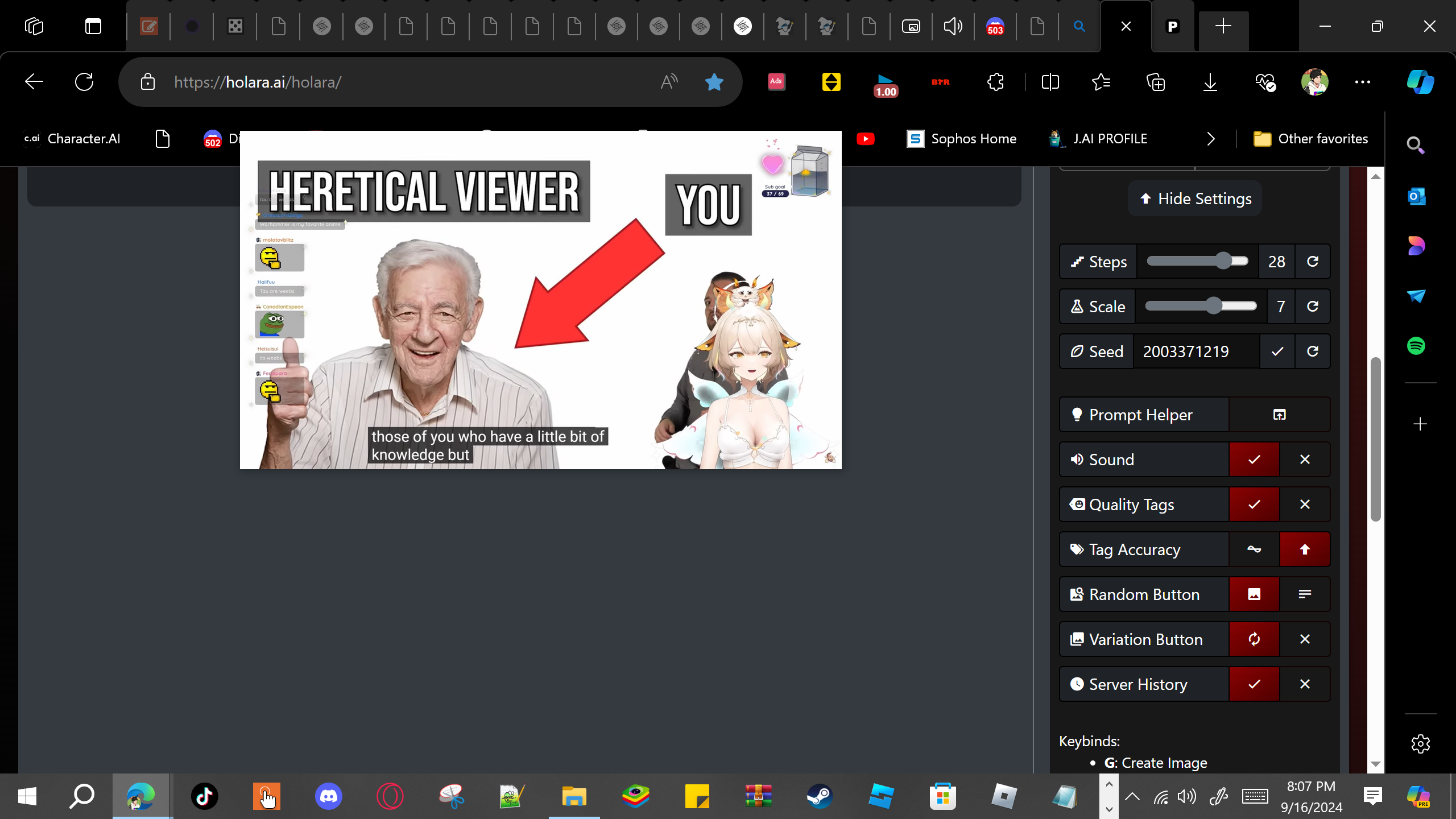Open the BTR extension icon
The width and height of the screenshot is (1456, 819).
(x=941, y=82)
